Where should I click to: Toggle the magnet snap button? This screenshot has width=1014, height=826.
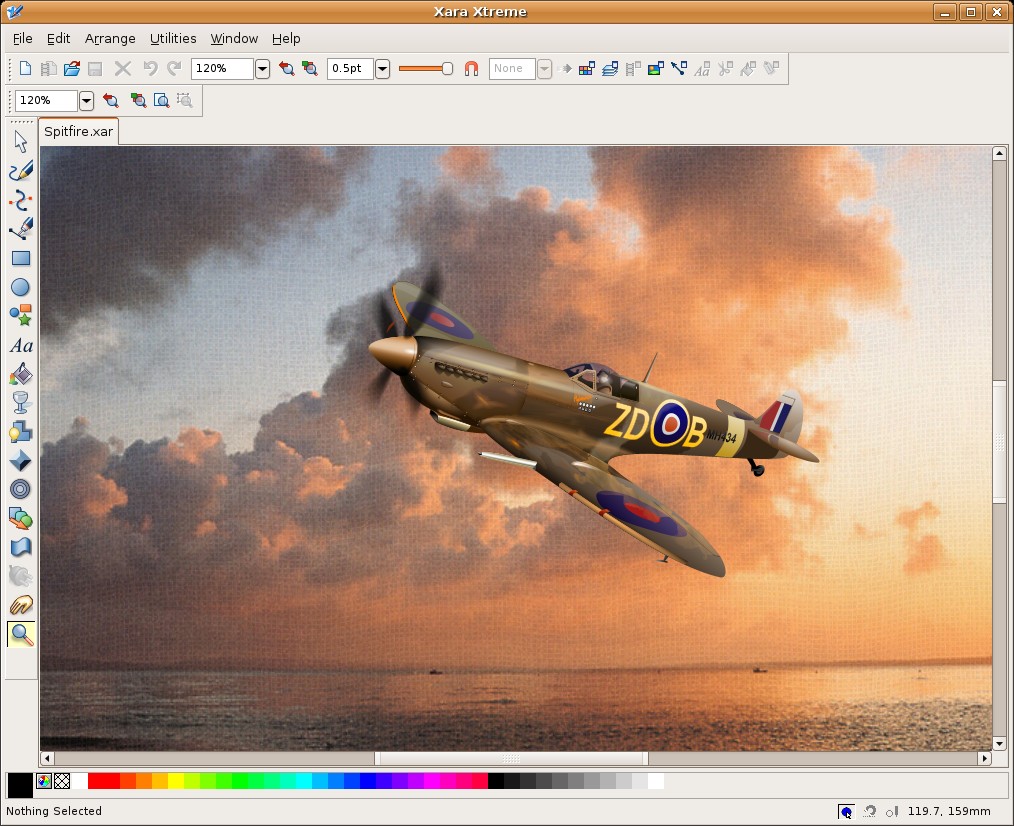click(x=471, y=69)
